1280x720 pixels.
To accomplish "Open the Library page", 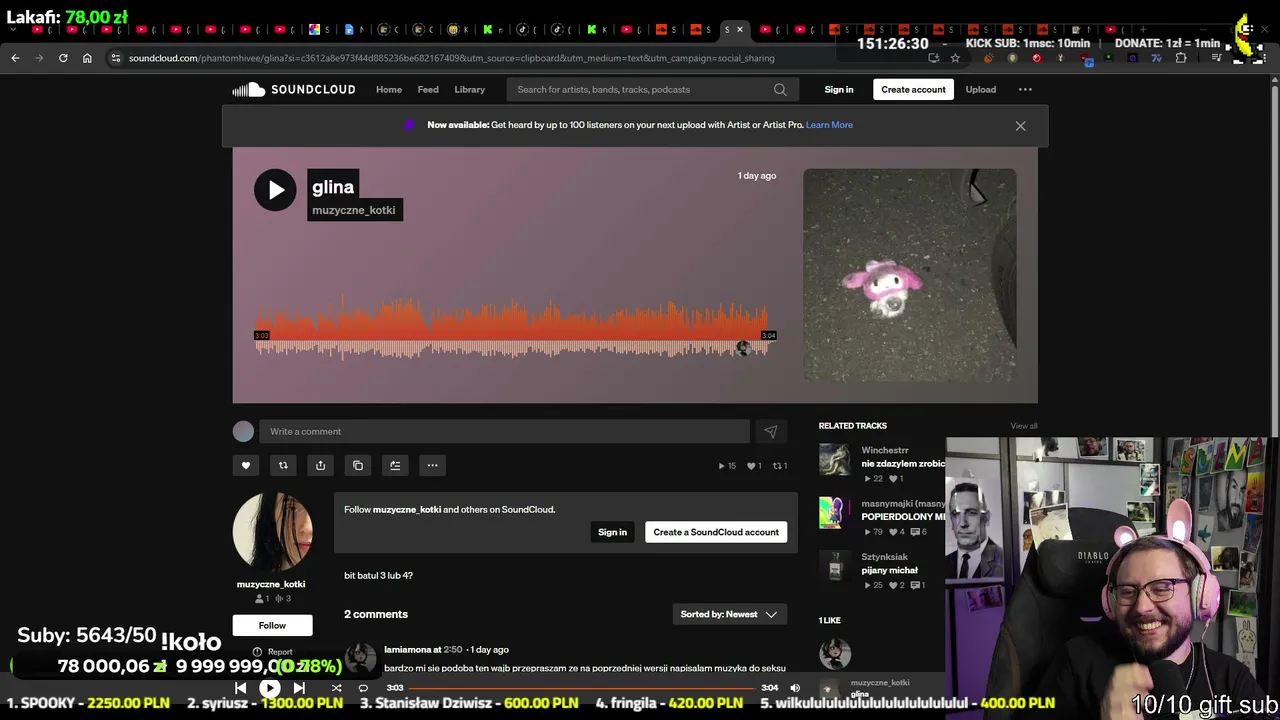I will click(469, 90).
